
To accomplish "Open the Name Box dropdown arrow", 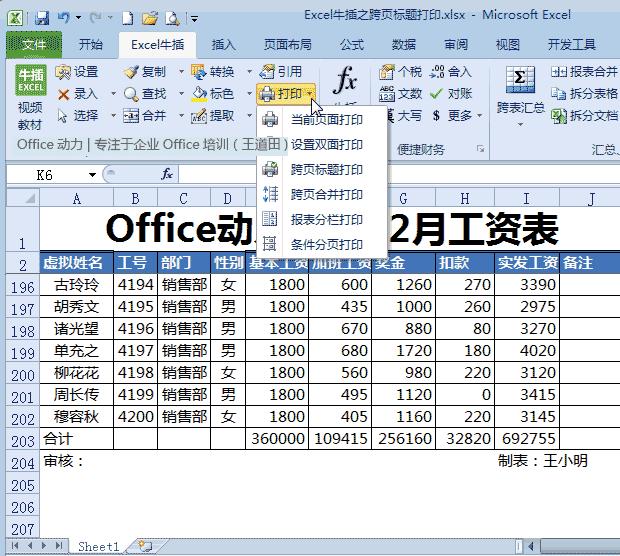I will pos(92,174).
